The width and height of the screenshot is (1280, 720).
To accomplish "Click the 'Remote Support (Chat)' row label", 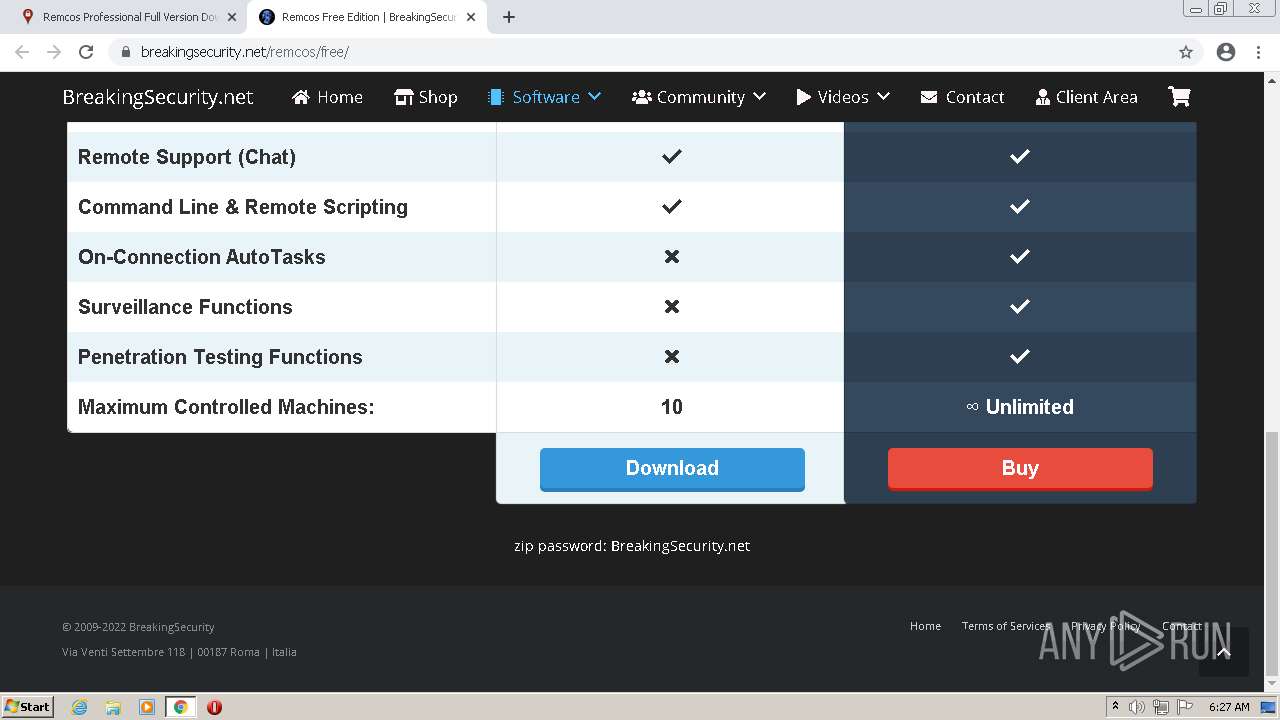I will click(x=187, y=157).
